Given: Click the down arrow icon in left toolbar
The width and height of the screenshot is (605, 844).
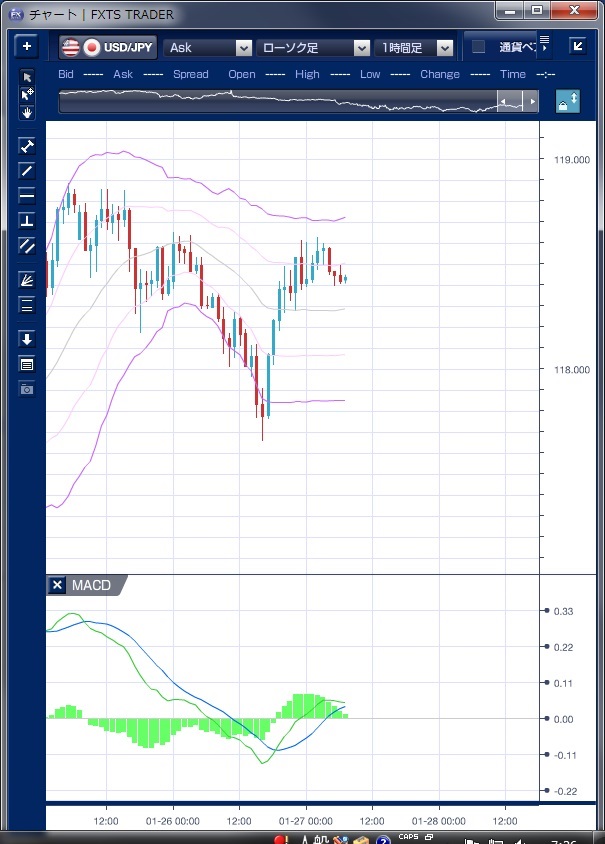Looking at the screenshot, I should (27, 339).
